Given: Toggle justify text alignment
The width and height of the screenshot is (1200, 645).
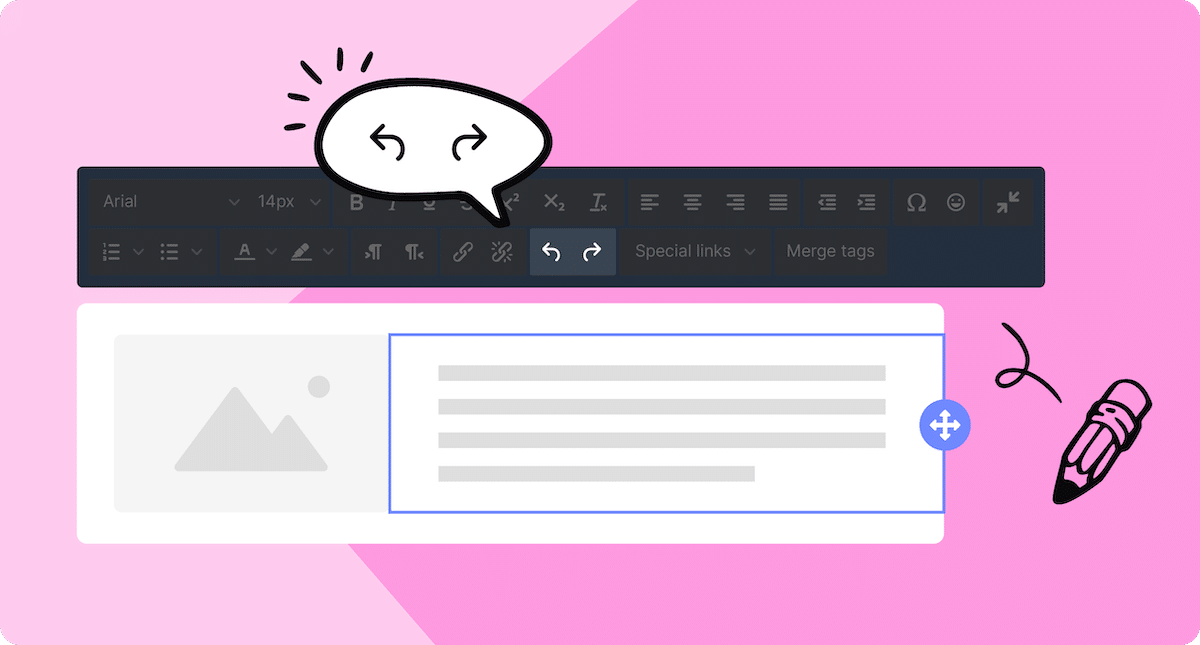Looking at the screenshot, I should point(778,202).
